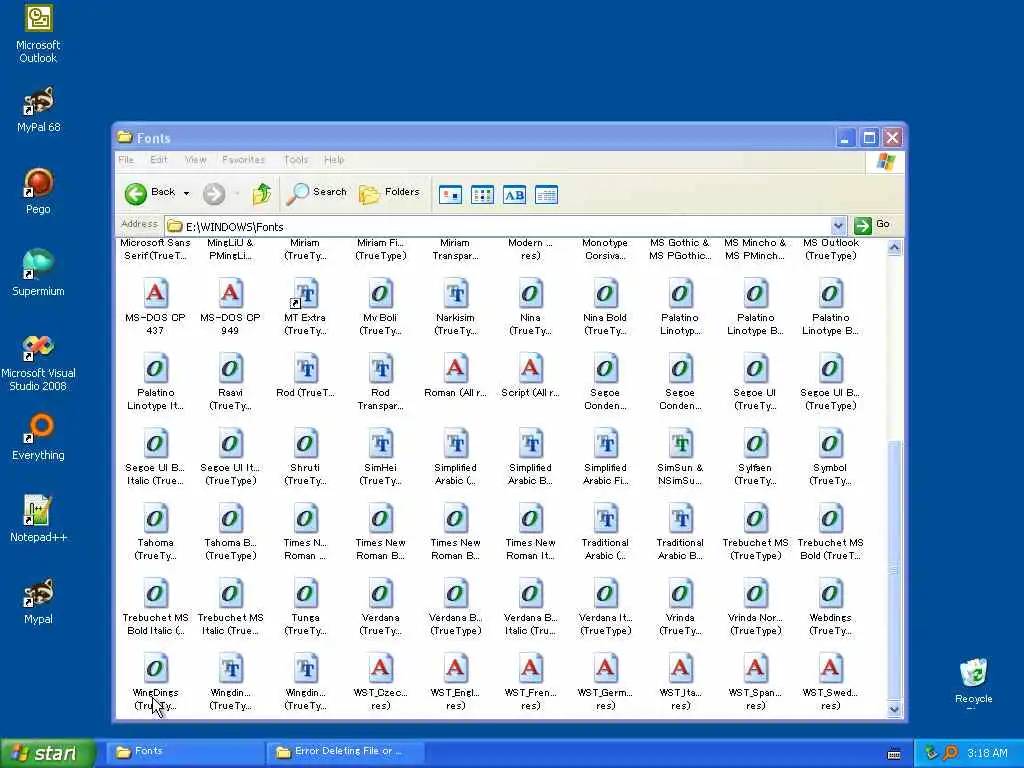This screenshot has width=1024, height=768.
Task: Click the Segoe UI (TrueType) font icon
Action: click(755, 368)
